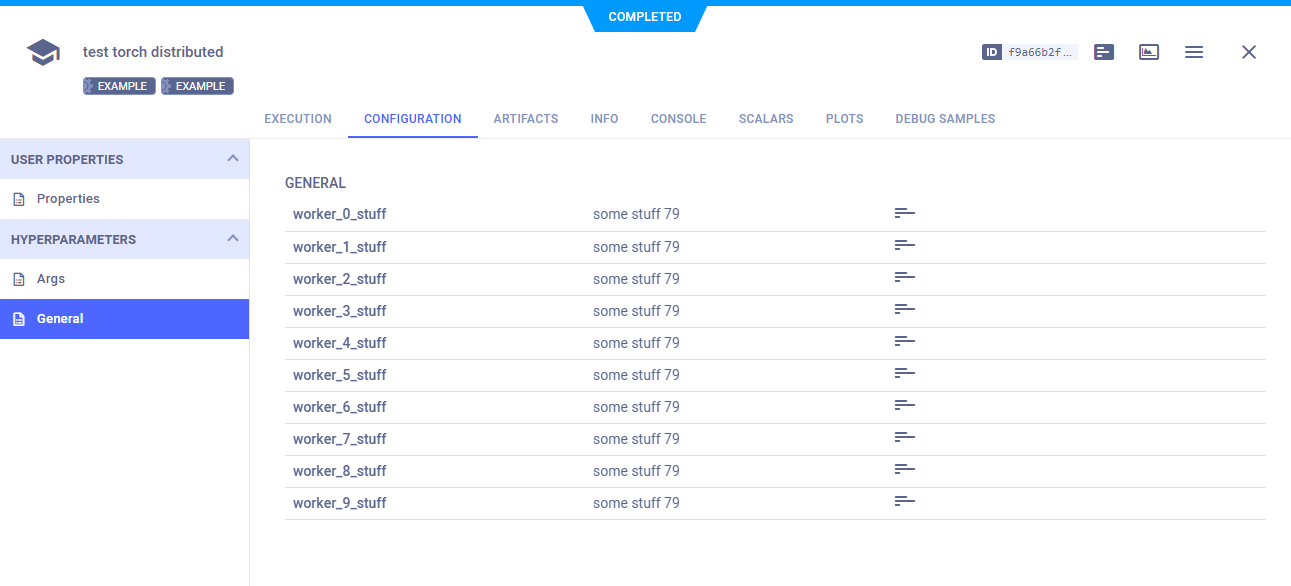Open the hamburger menu in header
This screenshot has width=1291, height=586.
[x=1193, y=52]
